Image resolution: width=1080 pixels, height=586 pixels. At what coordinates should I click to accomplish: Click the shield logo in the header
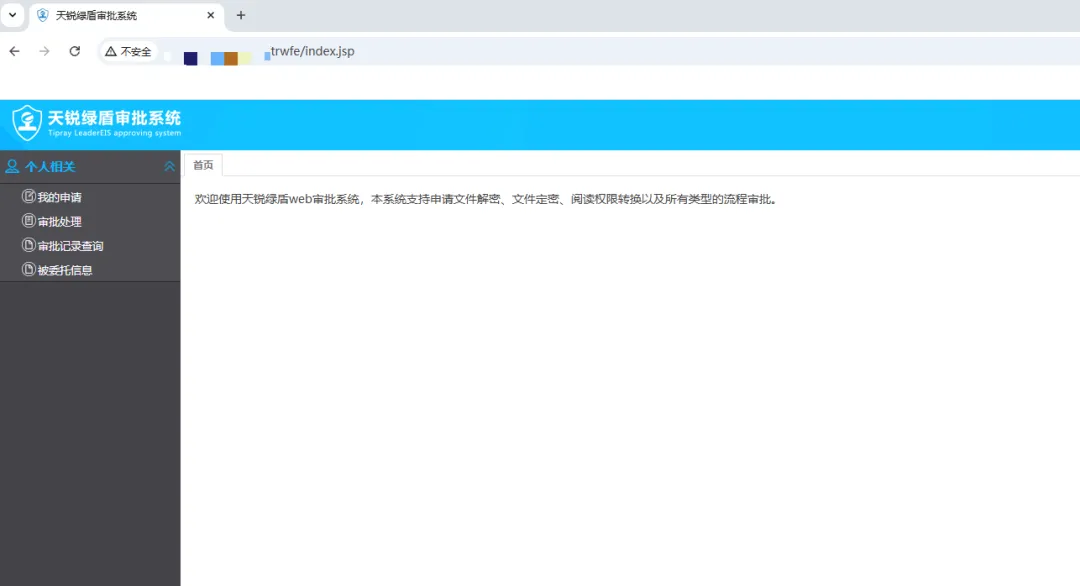tap(27, 123)
